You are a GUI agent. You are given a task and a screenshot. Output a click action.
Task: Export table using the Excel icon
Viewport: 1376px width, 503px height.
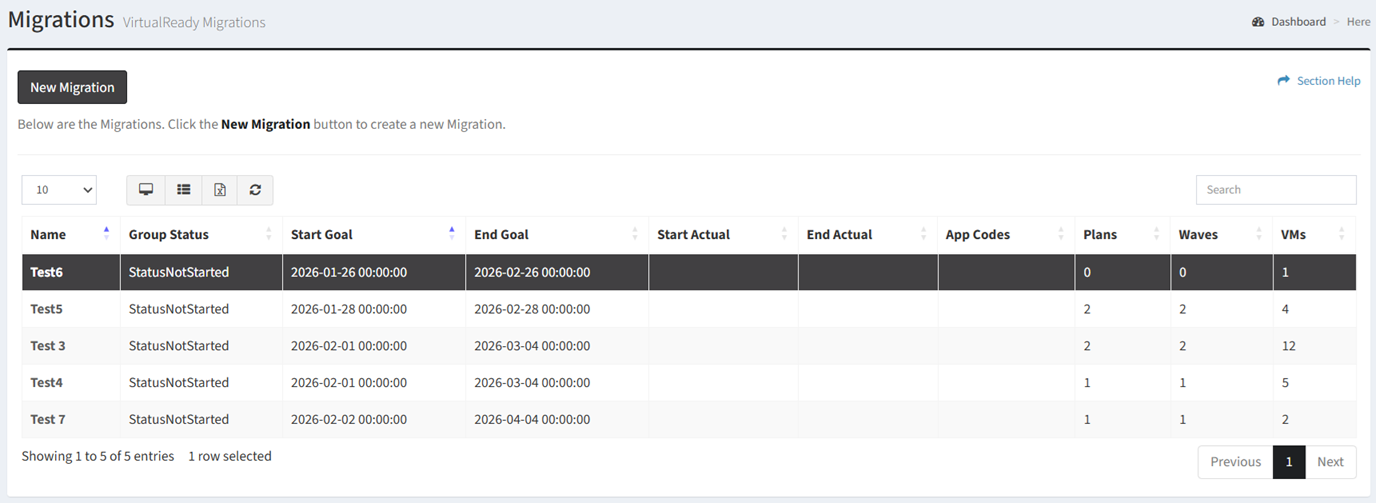220,190
